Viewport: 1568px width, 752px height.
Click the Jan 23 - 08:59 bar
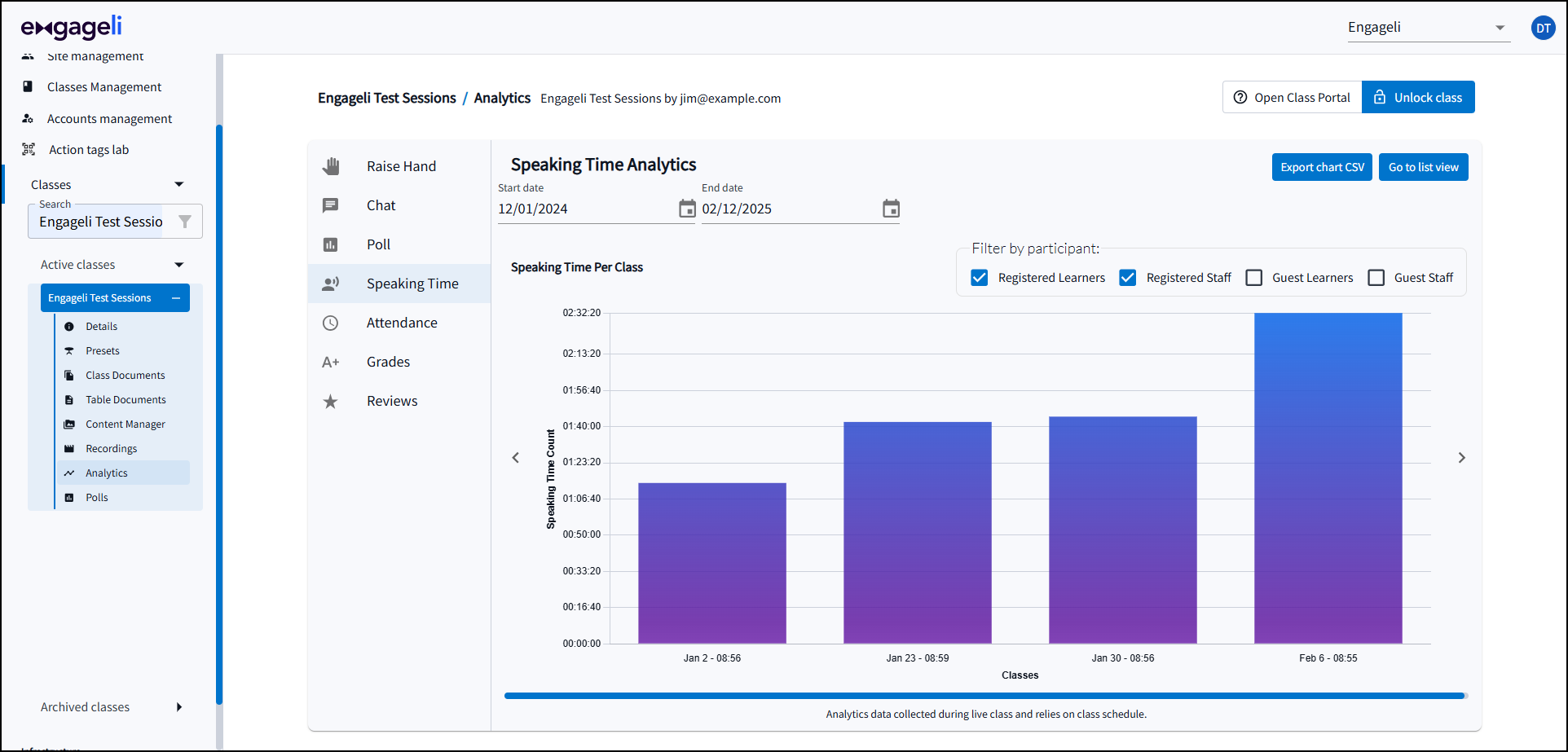point(918,533)
